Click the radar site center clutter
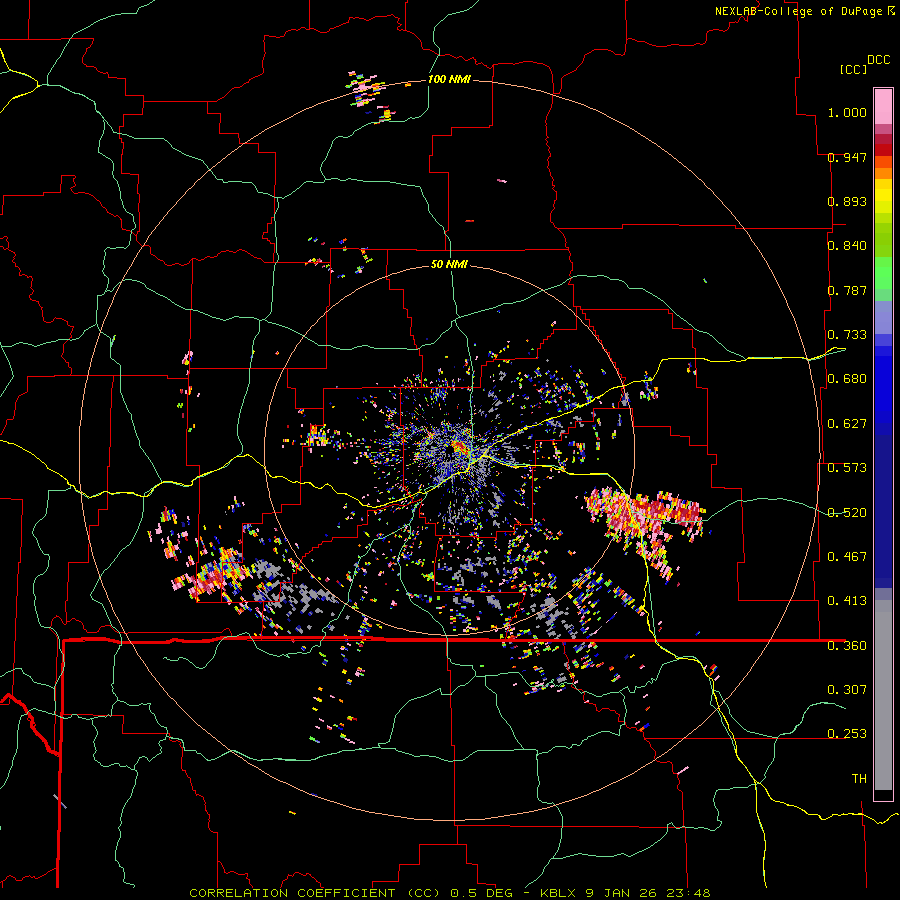 459,447
